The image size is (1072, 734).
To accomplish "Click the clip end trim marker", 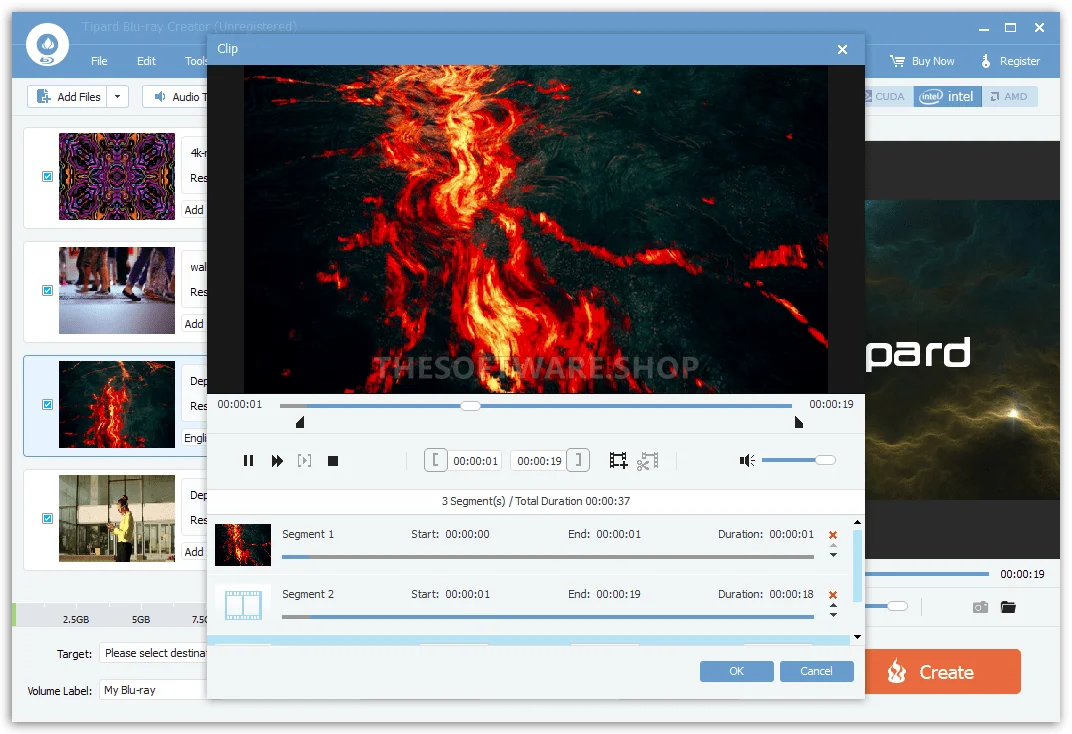I will (x=799, y=422).
